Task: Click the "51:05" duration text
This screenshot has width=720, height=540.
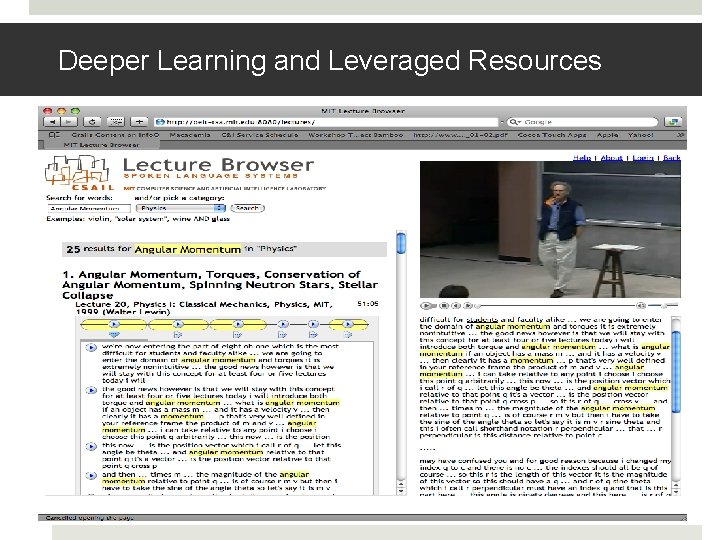Action: [367, 304]
